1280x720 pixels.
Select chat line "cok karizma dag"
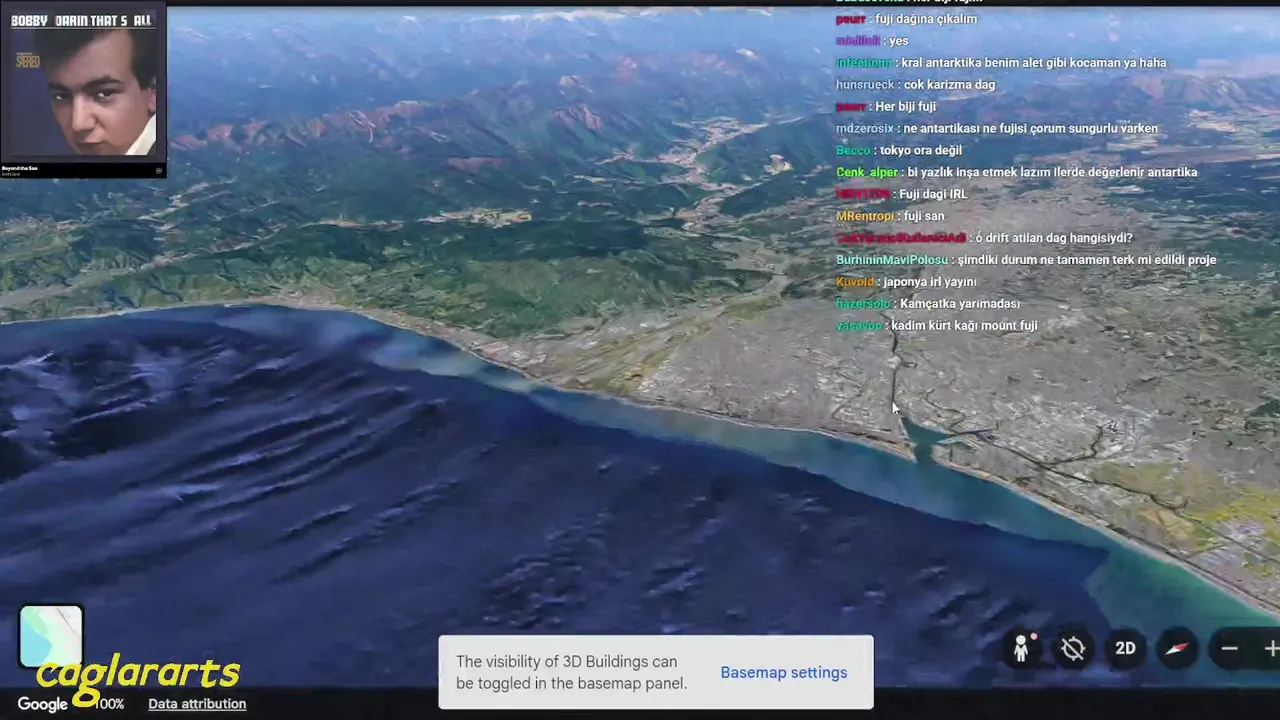949,85
